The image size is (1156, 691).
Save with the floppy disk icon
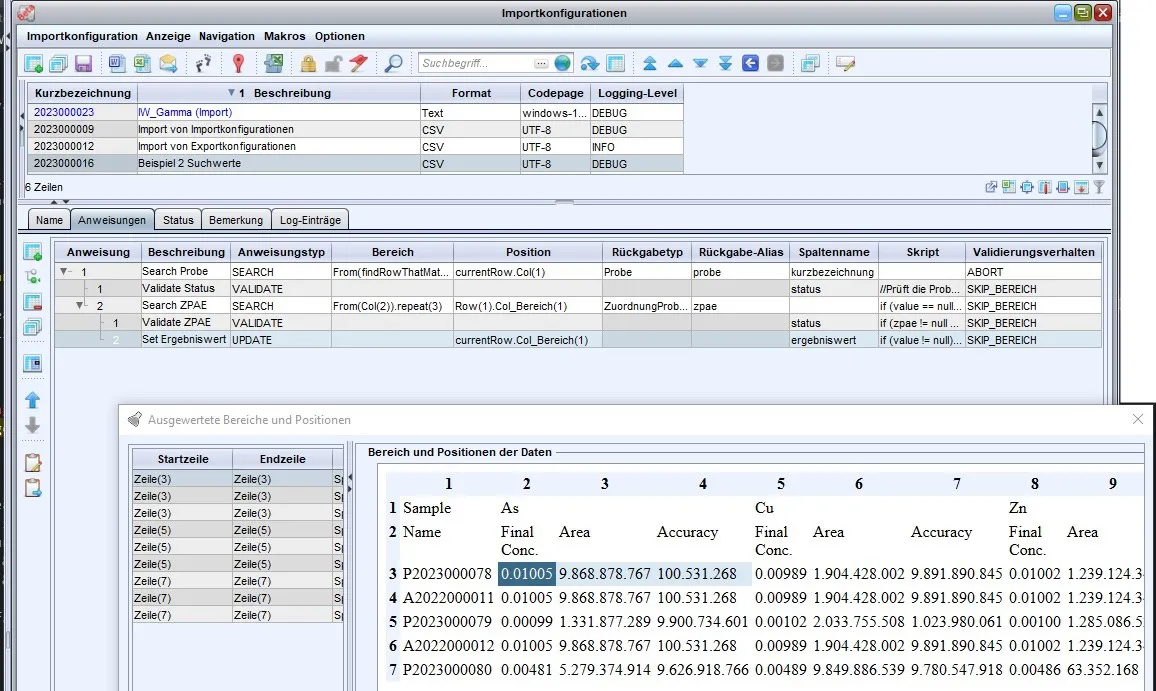click(x=83, y=63)
